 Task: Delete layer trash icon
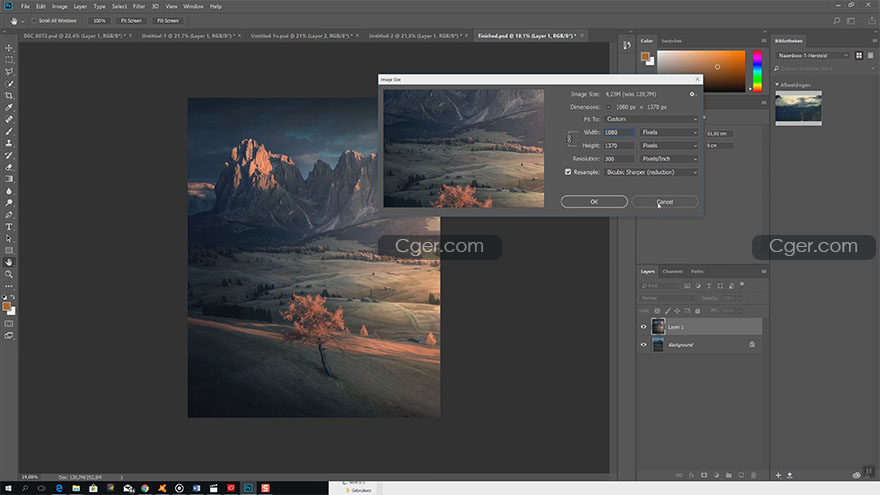(753, 475)
